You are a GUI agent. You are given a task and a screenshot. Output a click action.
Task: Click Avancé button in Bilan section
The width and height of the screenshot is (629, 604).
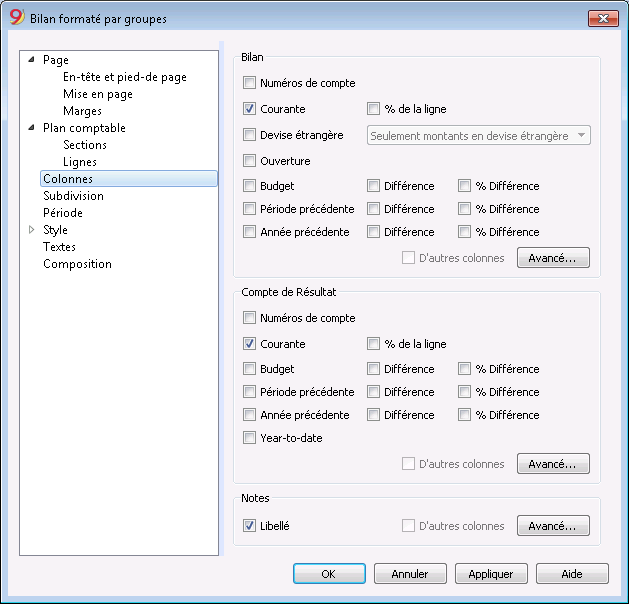[553, 257]
